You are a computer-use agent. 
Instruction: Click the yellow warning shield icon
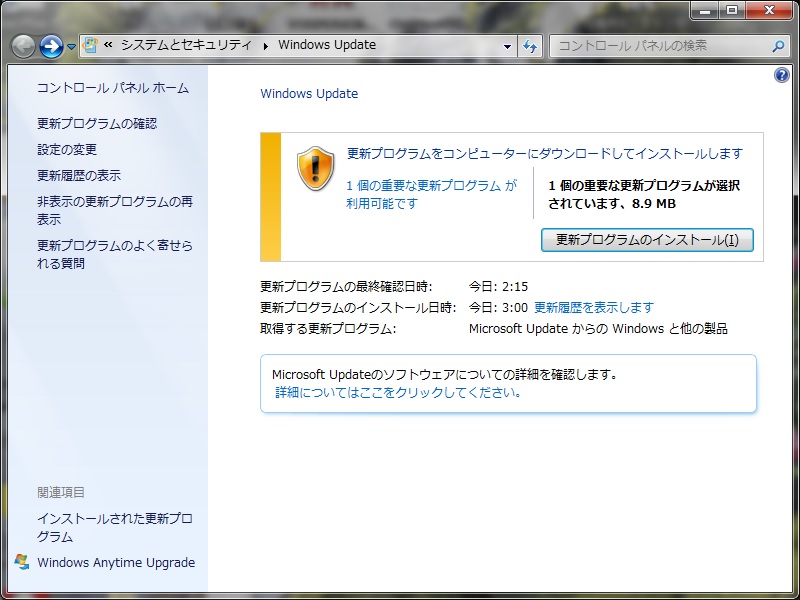coord(315,168)
